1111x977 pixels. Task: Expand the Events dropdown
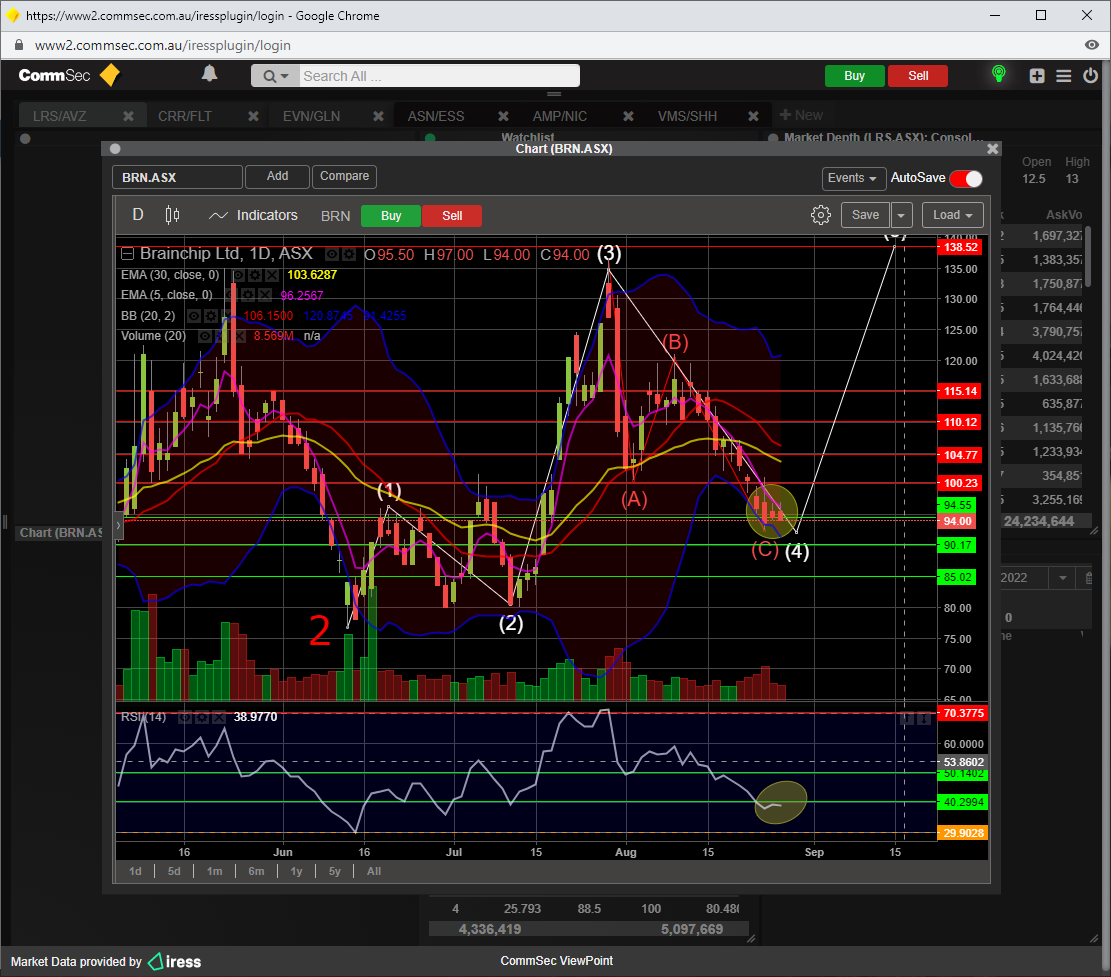[853, 178]
